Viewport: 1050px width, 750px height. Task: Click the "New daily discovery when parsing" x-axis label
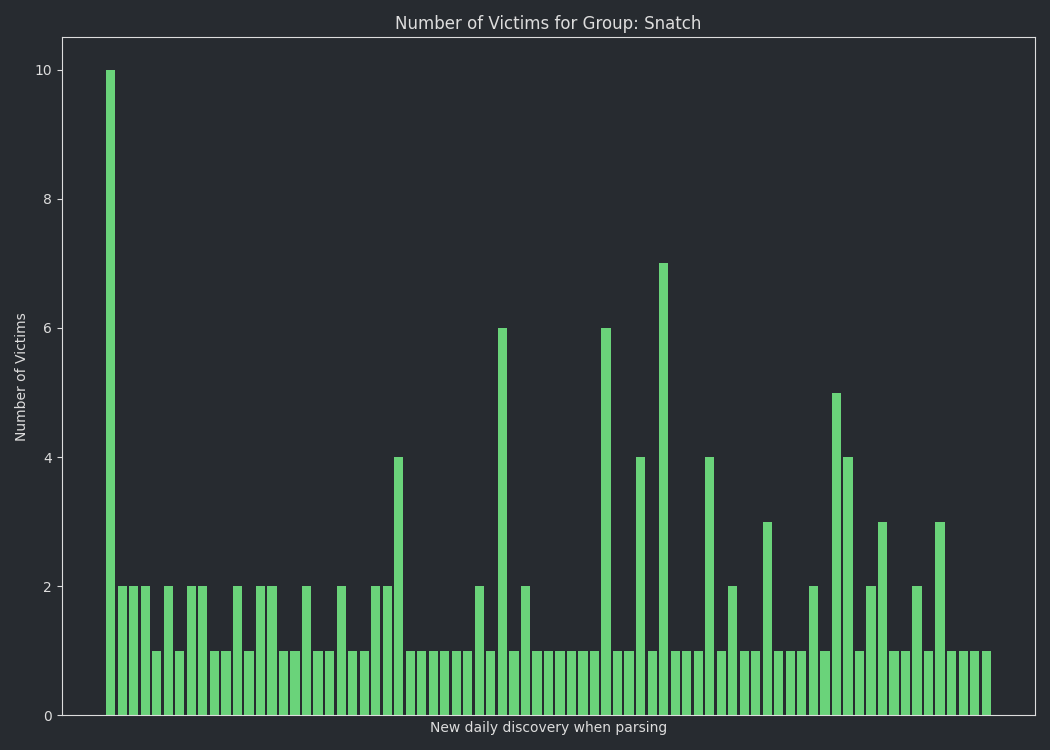point(548,727)
